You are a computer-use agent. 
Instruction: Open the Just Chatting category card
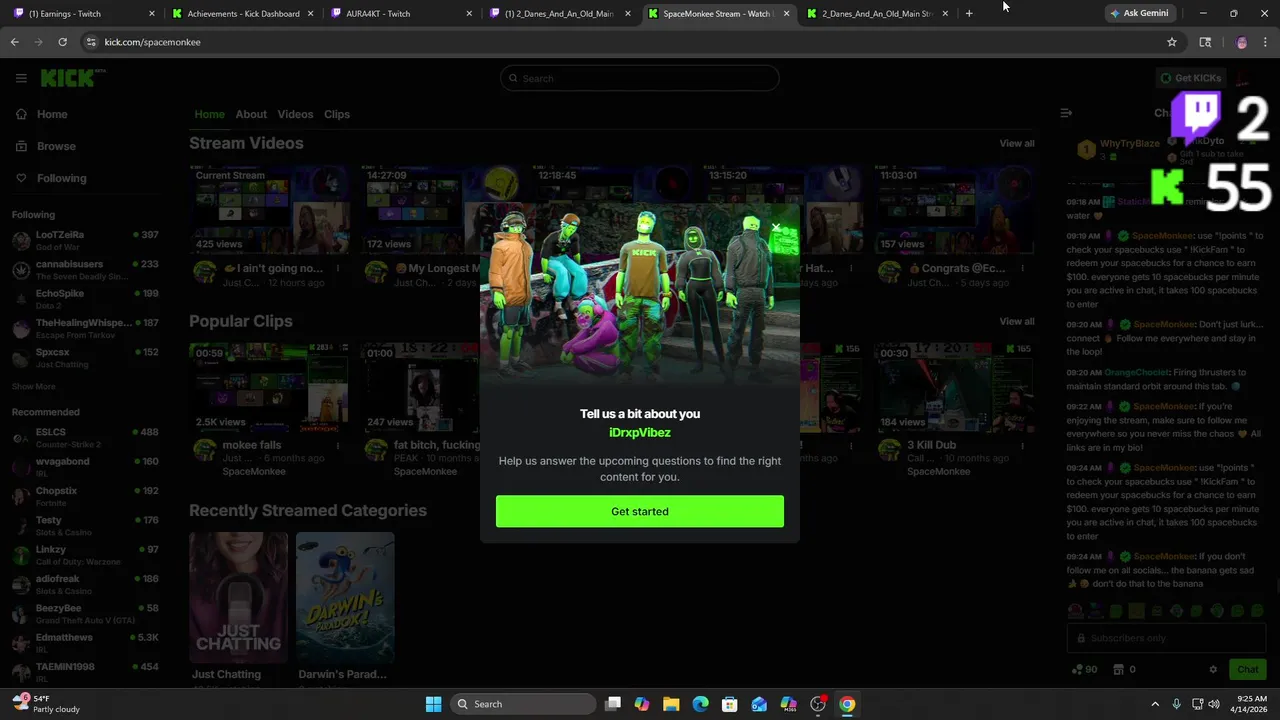pos(238,597)
